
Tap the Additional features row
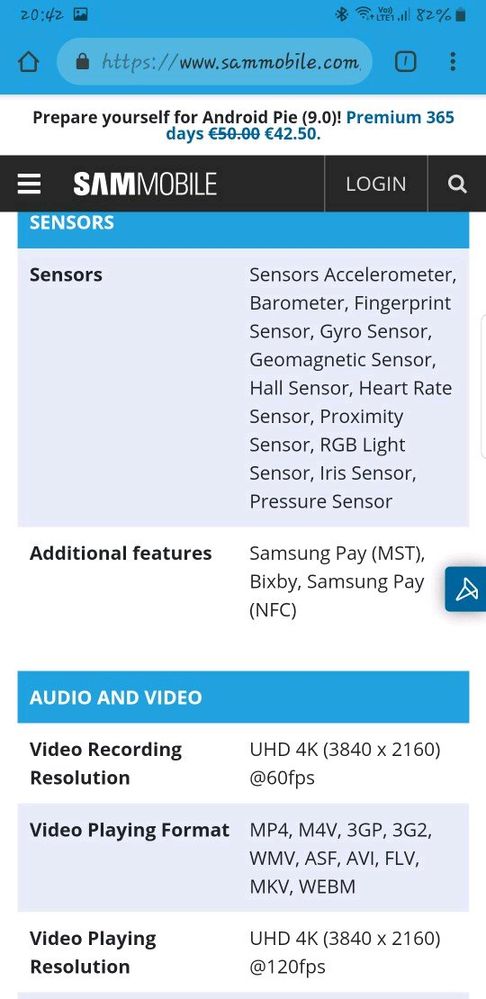[x=243, y=582]
